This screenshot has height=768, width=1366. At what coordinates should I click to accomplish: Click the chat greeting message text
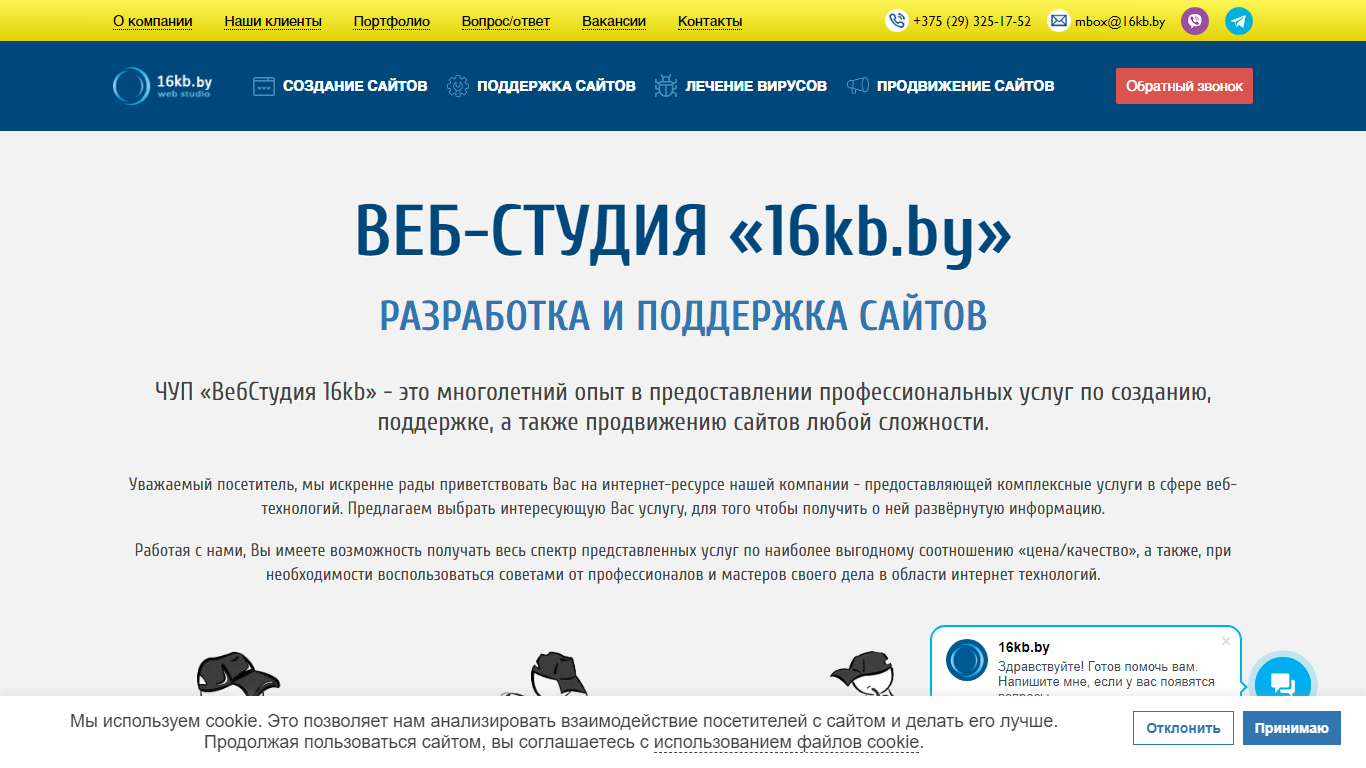point(1106,680)
